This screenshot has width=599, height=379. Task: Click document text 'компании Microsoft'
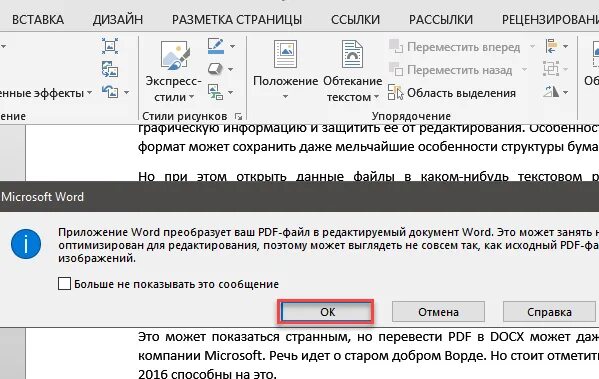(201, 356)
